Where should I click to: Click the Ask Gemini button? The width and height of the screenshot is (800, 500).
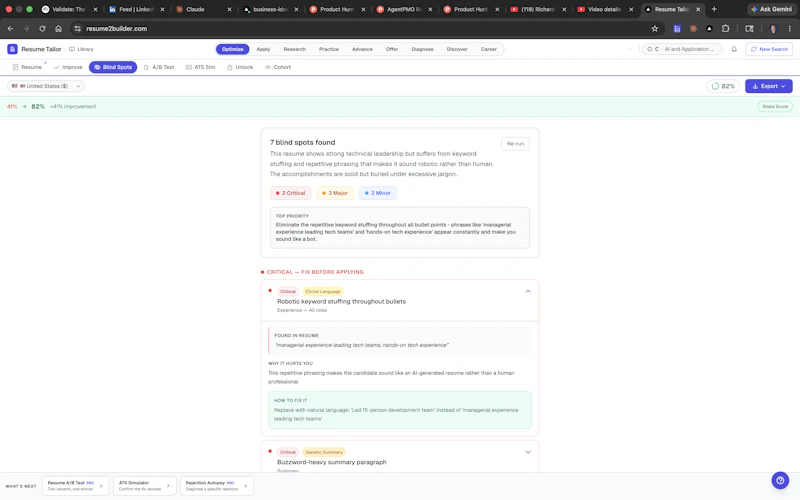[771, 9]
